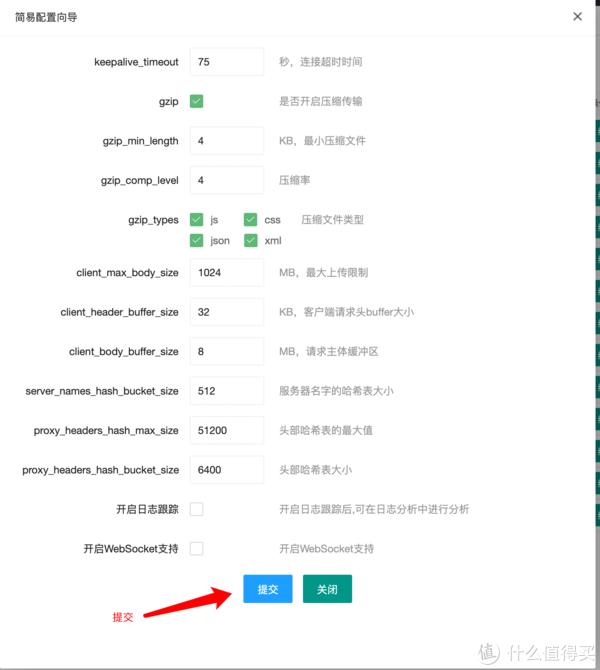
Task: Click the client_max_body_size label
Action: [127, 273]
